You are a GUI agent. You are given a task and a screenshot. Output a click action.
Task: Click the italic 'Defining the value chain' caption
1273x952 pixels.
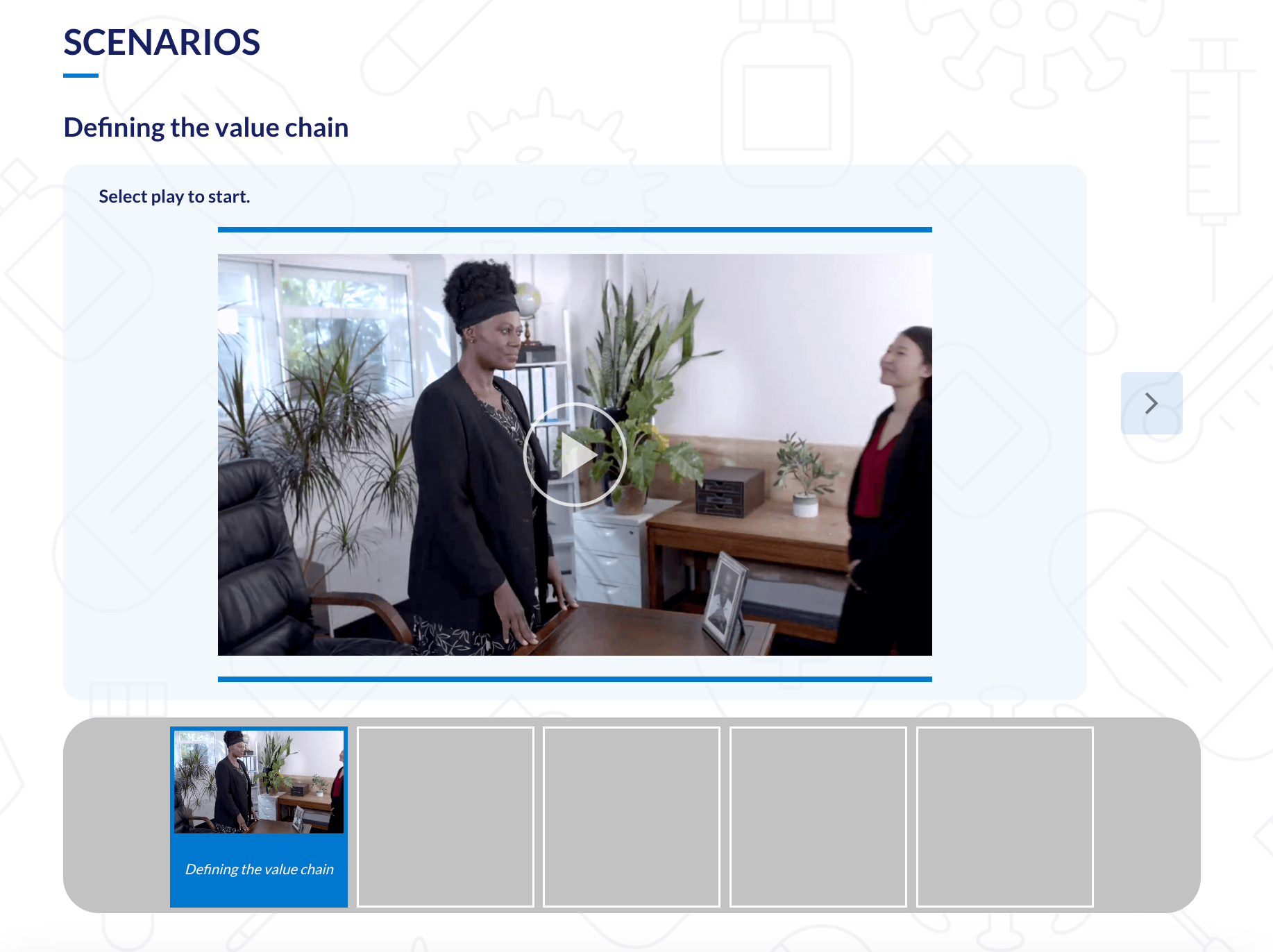point(259,869)
